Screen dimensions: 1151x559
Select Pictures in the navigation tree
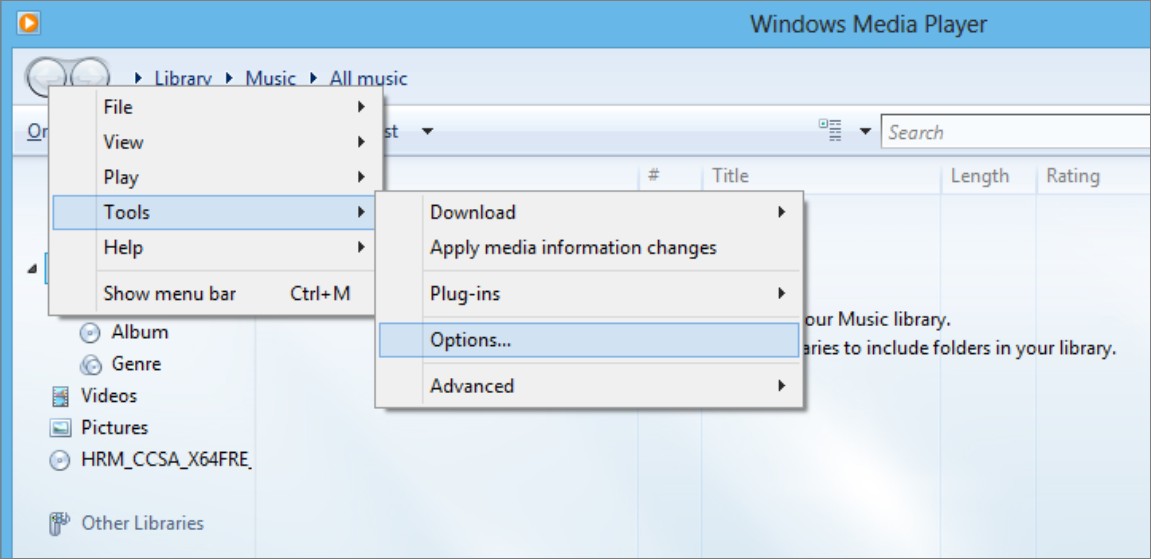[x=115, y=427]
